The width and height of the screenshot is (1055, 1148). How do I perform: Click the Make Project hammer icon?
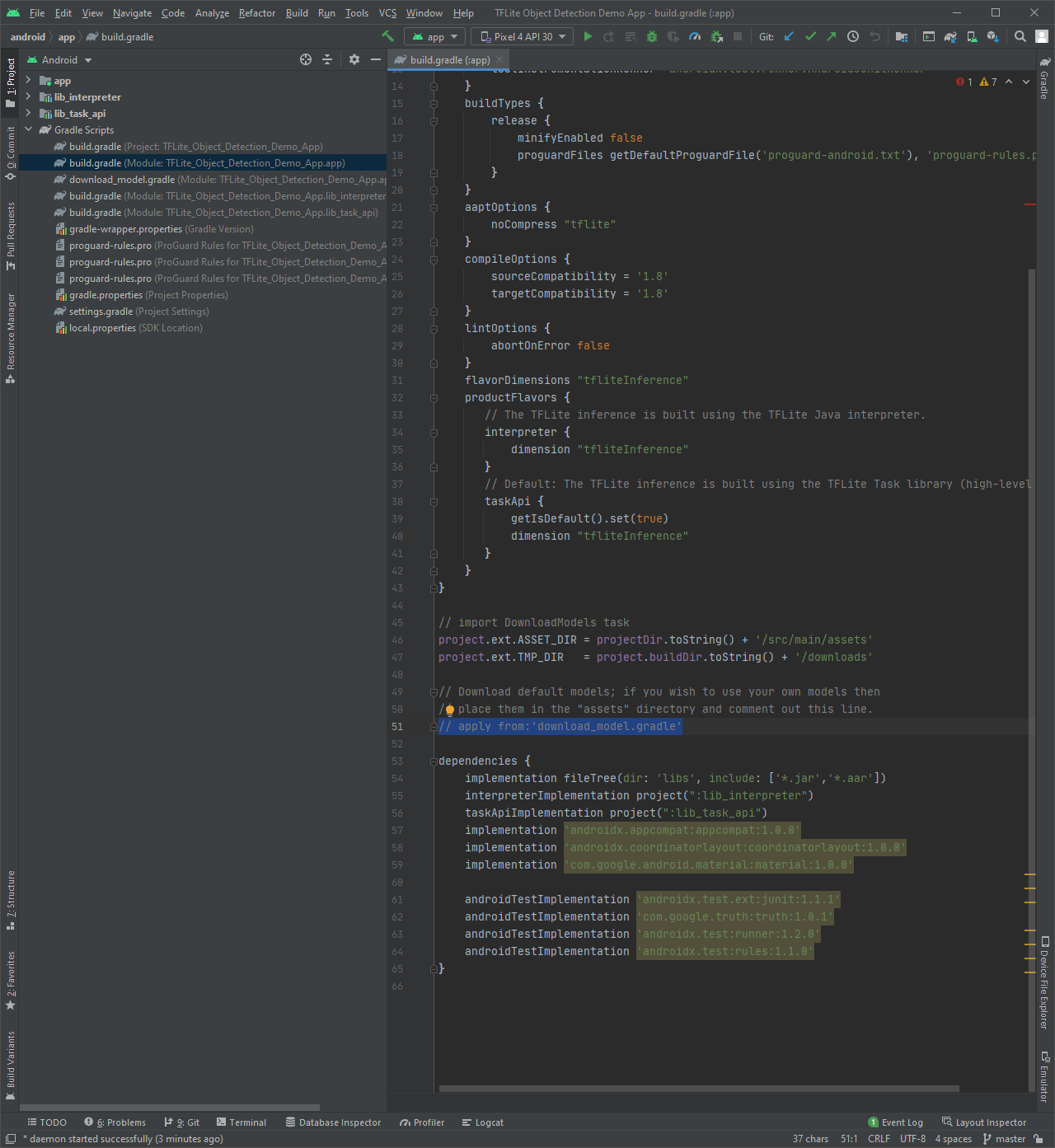pos(387,36)
